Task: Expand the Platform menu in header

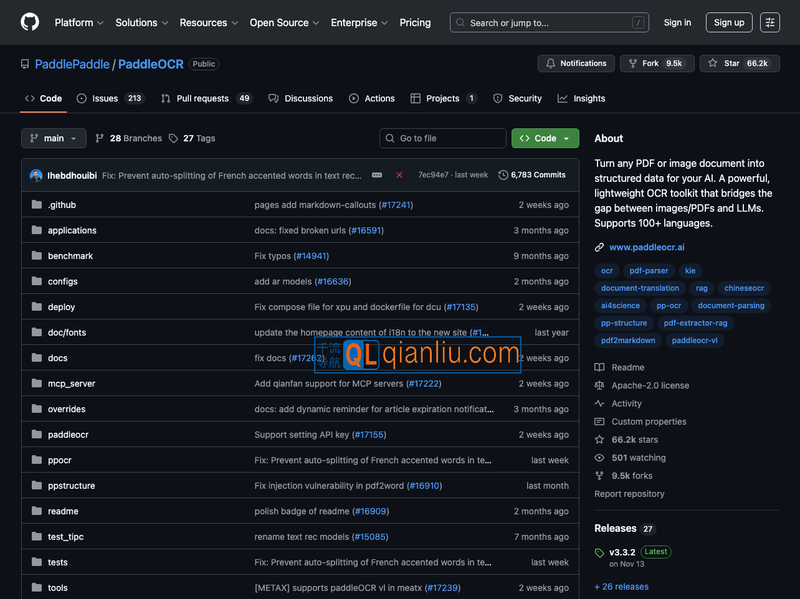Action: [79, 22]
